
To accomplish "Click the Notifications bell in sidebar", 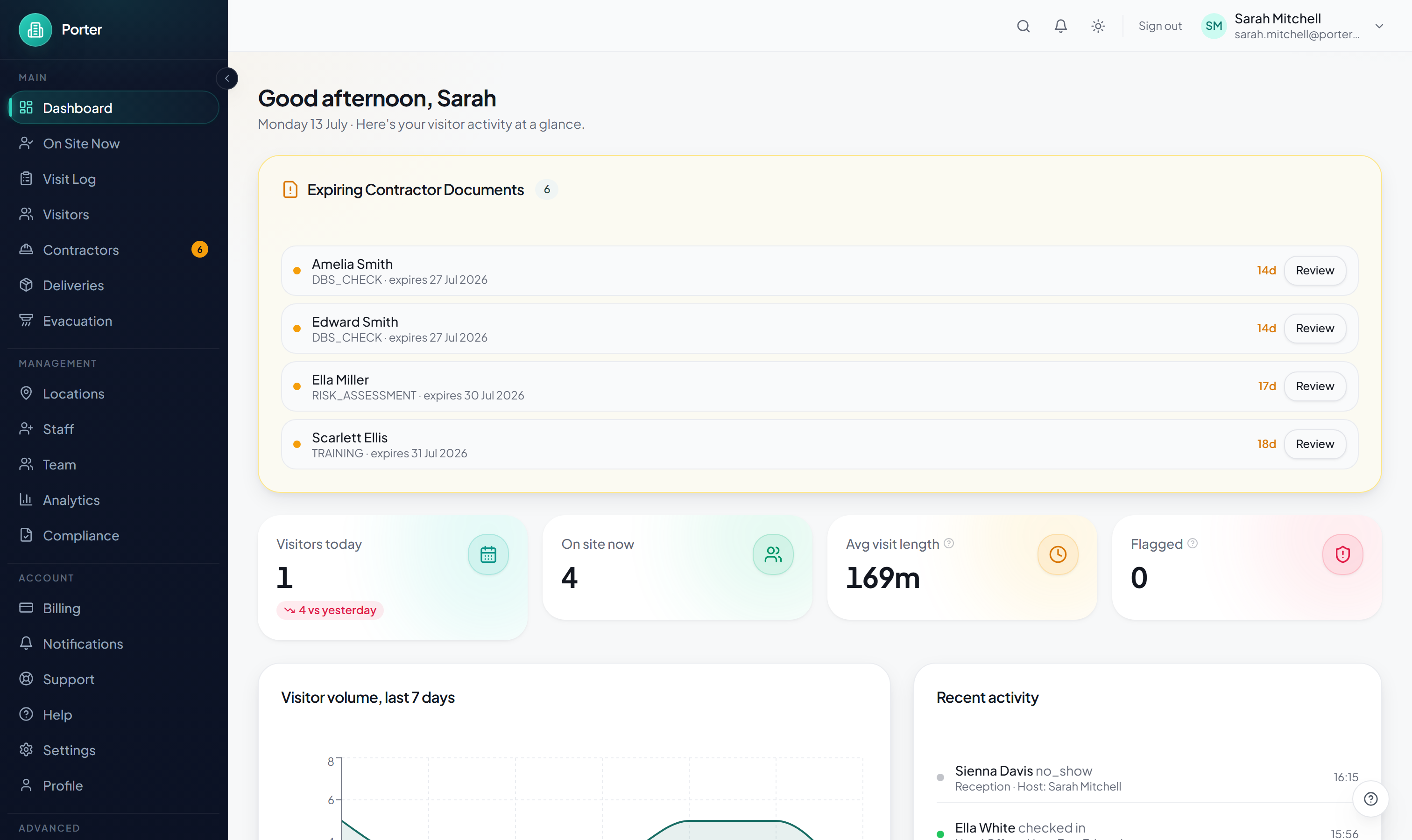I will coord(26,643).
